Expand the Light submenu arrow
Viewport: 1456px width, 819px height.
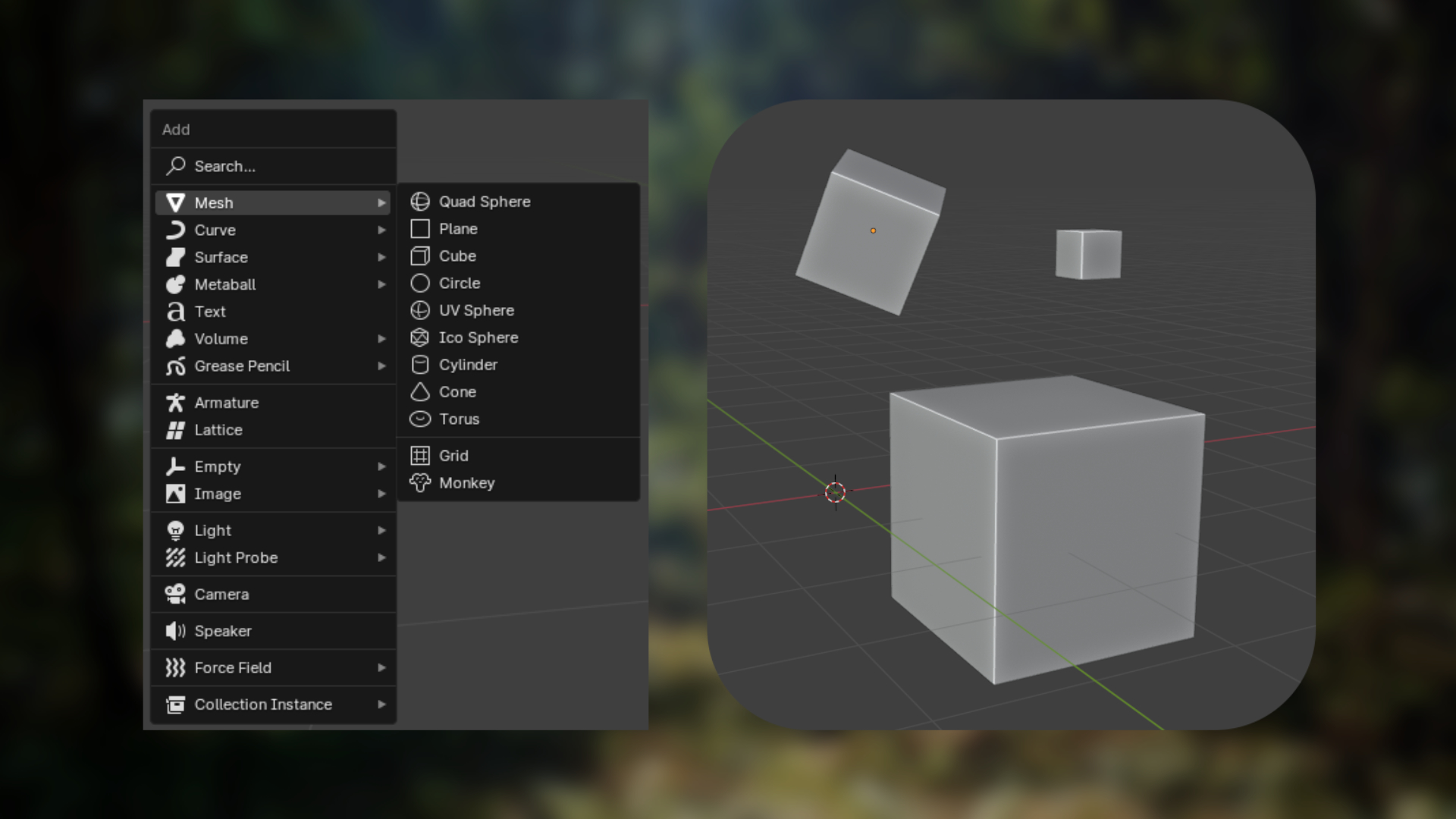coord(381,530)
